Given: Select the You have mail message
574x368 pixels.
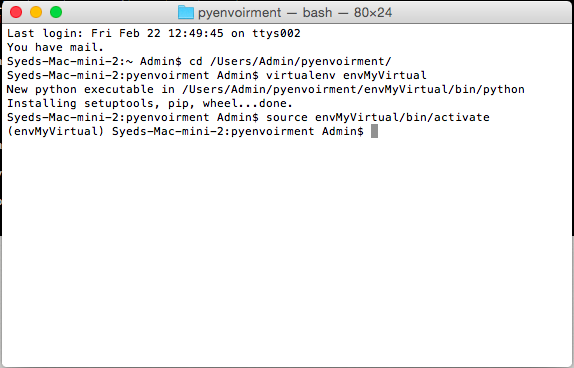Looking at the screenshot, I should [56, 47].
